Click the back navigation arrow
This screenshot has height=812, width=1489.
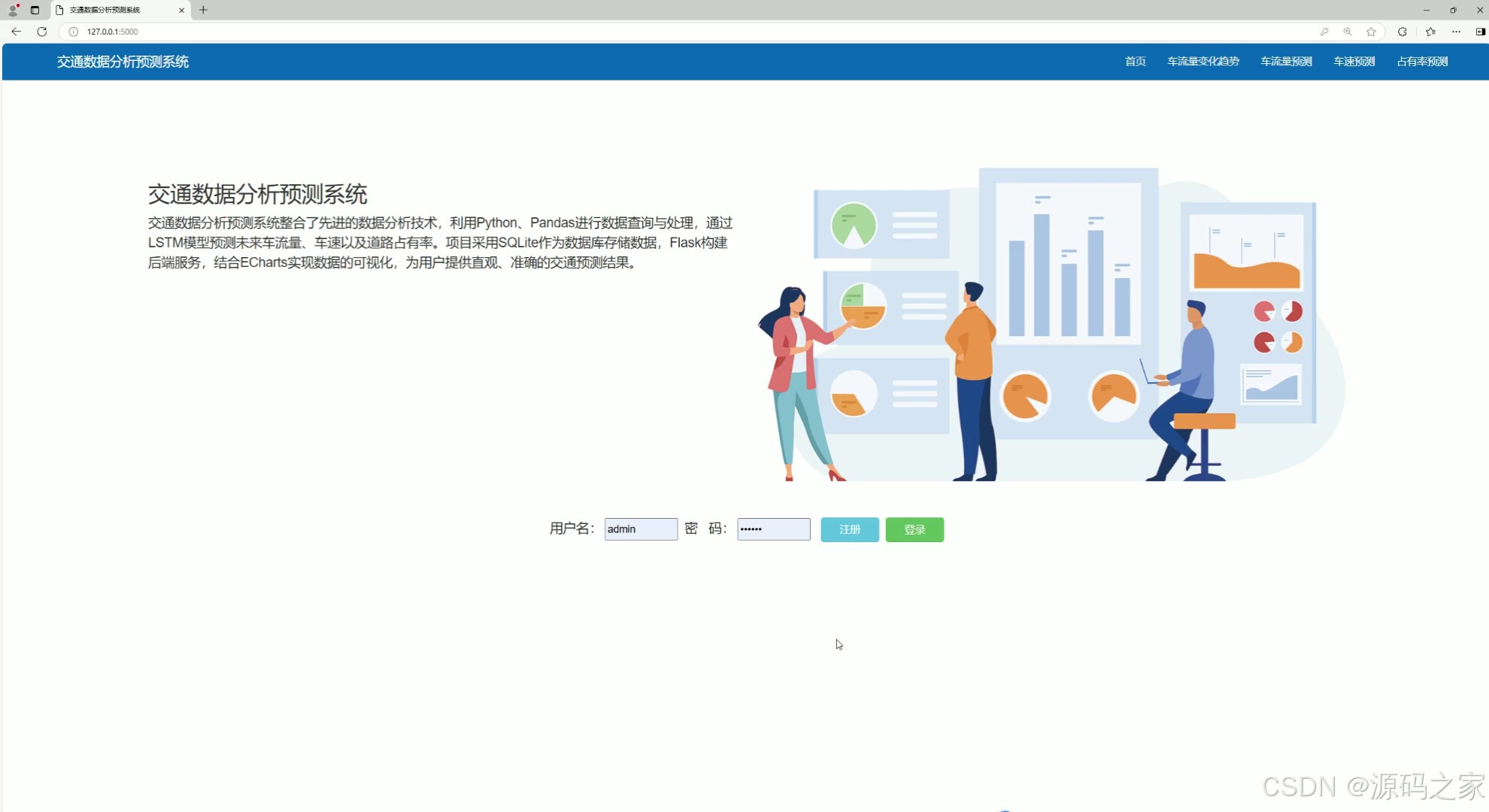click(x=16, y=32)
